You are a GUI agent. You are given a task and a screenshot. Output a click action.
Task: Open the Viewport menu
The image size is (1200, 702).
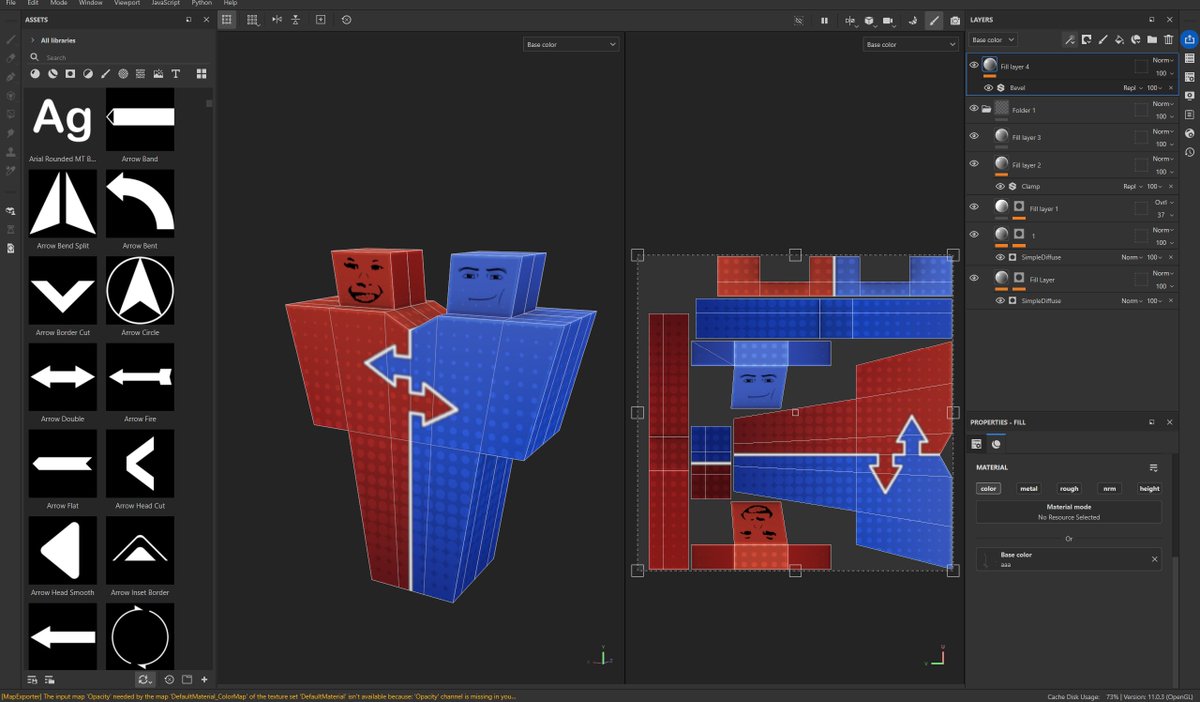[127, 4]
